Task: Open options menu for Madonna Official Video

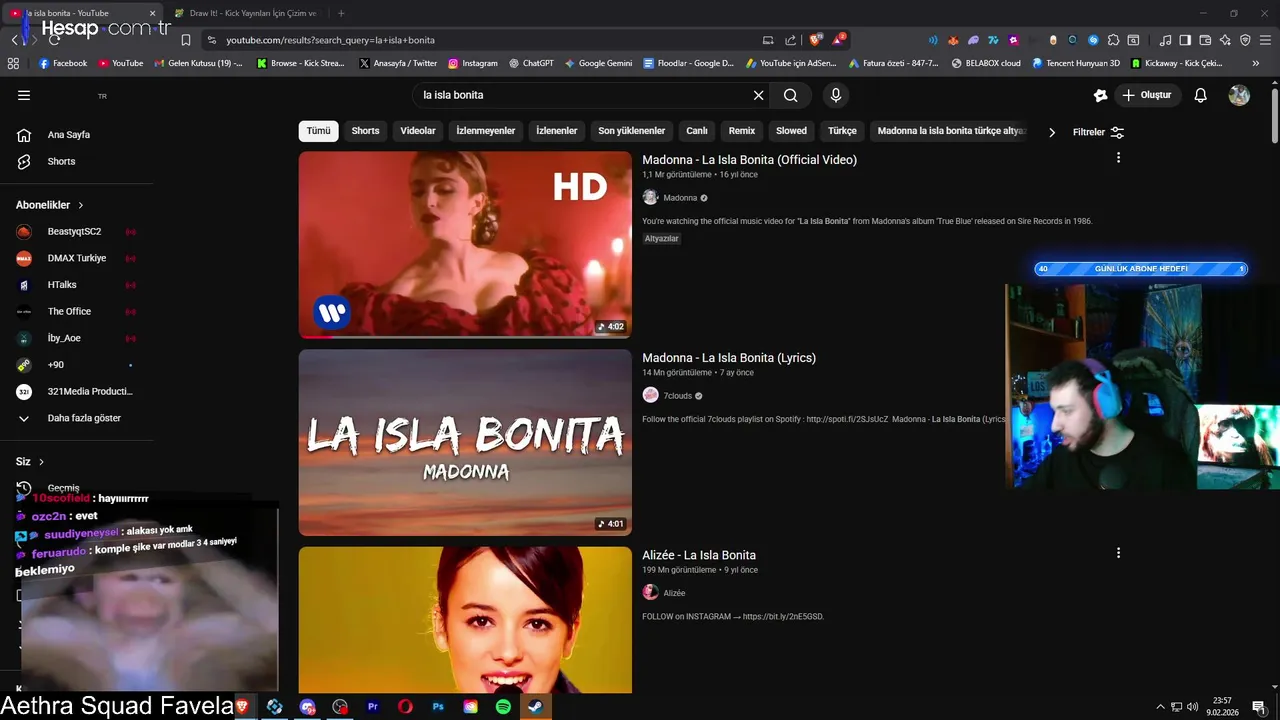Action: click(x=1118, y=158)
